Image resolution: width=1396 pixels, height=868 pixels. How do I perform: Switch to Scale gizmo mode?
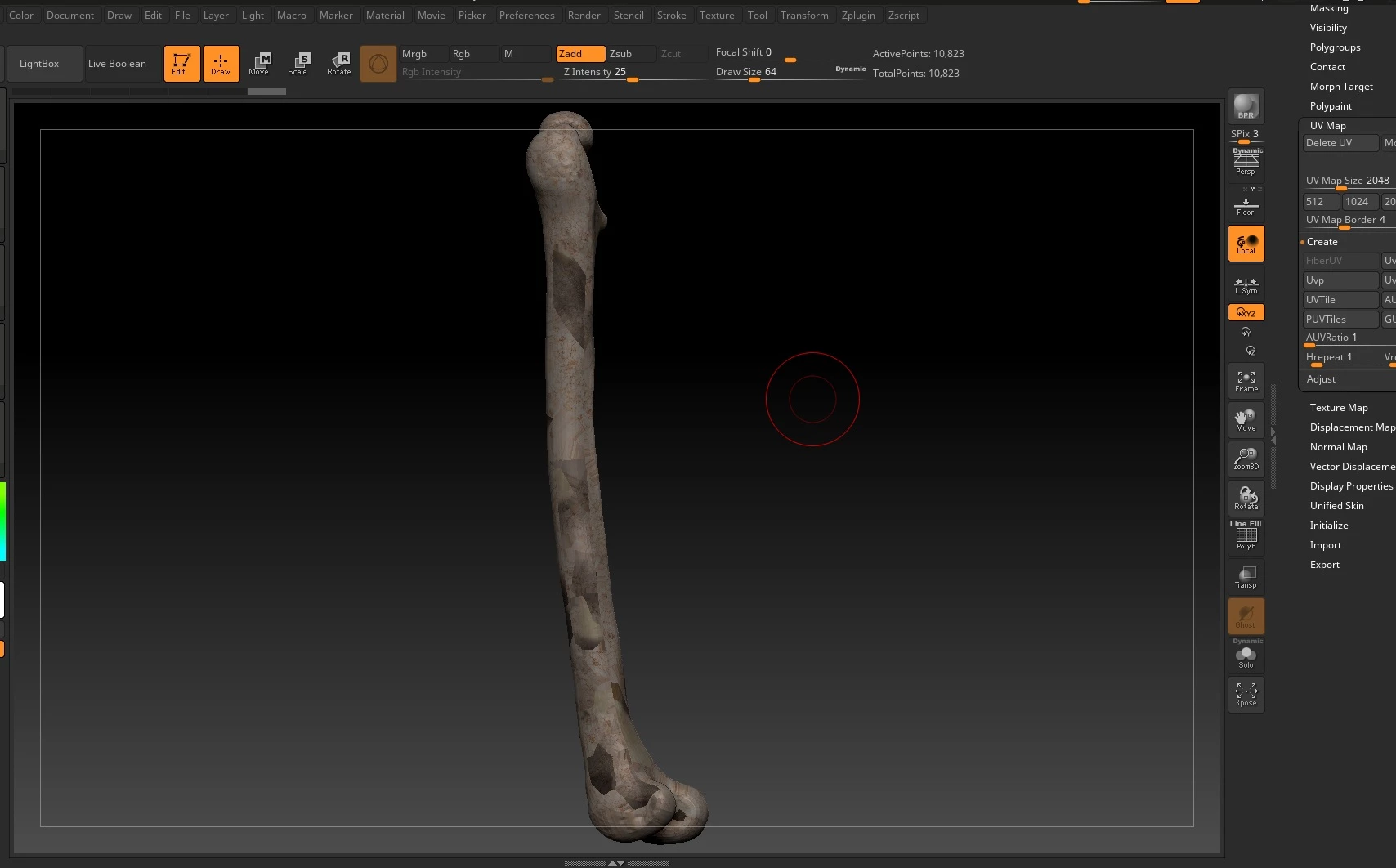pos(299,64)
